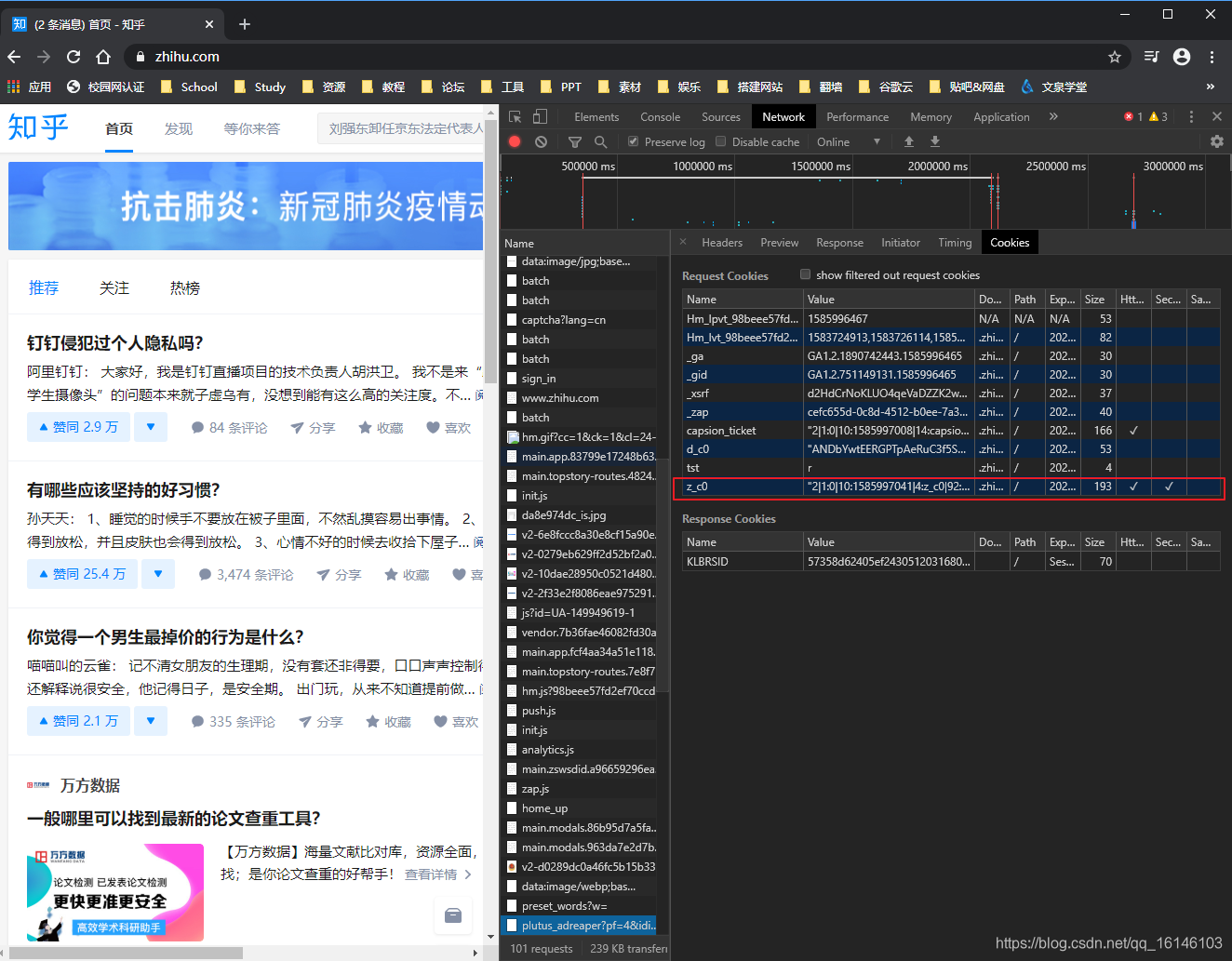Open the Online throttling dropdown

pos(848,141)
